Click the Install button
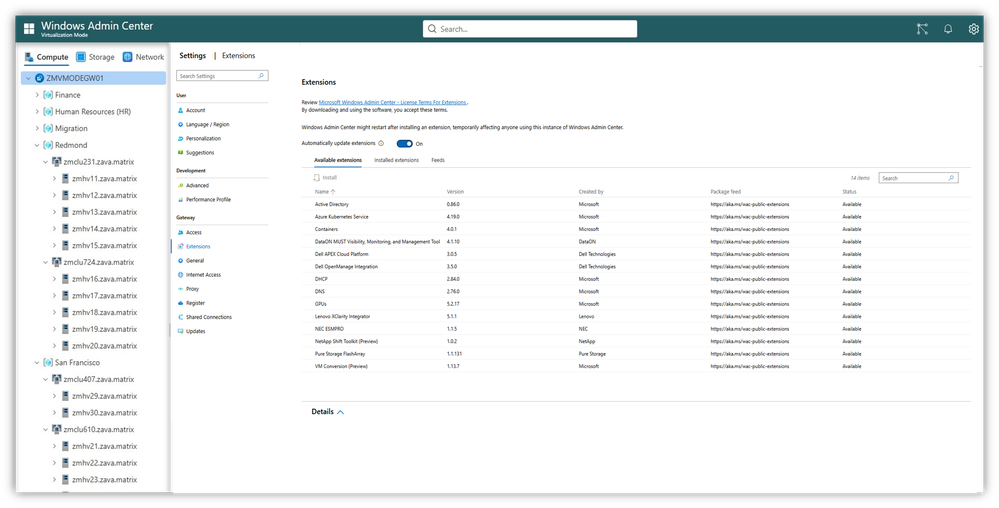Screen dimensions: 999x508 coord(325,178)
